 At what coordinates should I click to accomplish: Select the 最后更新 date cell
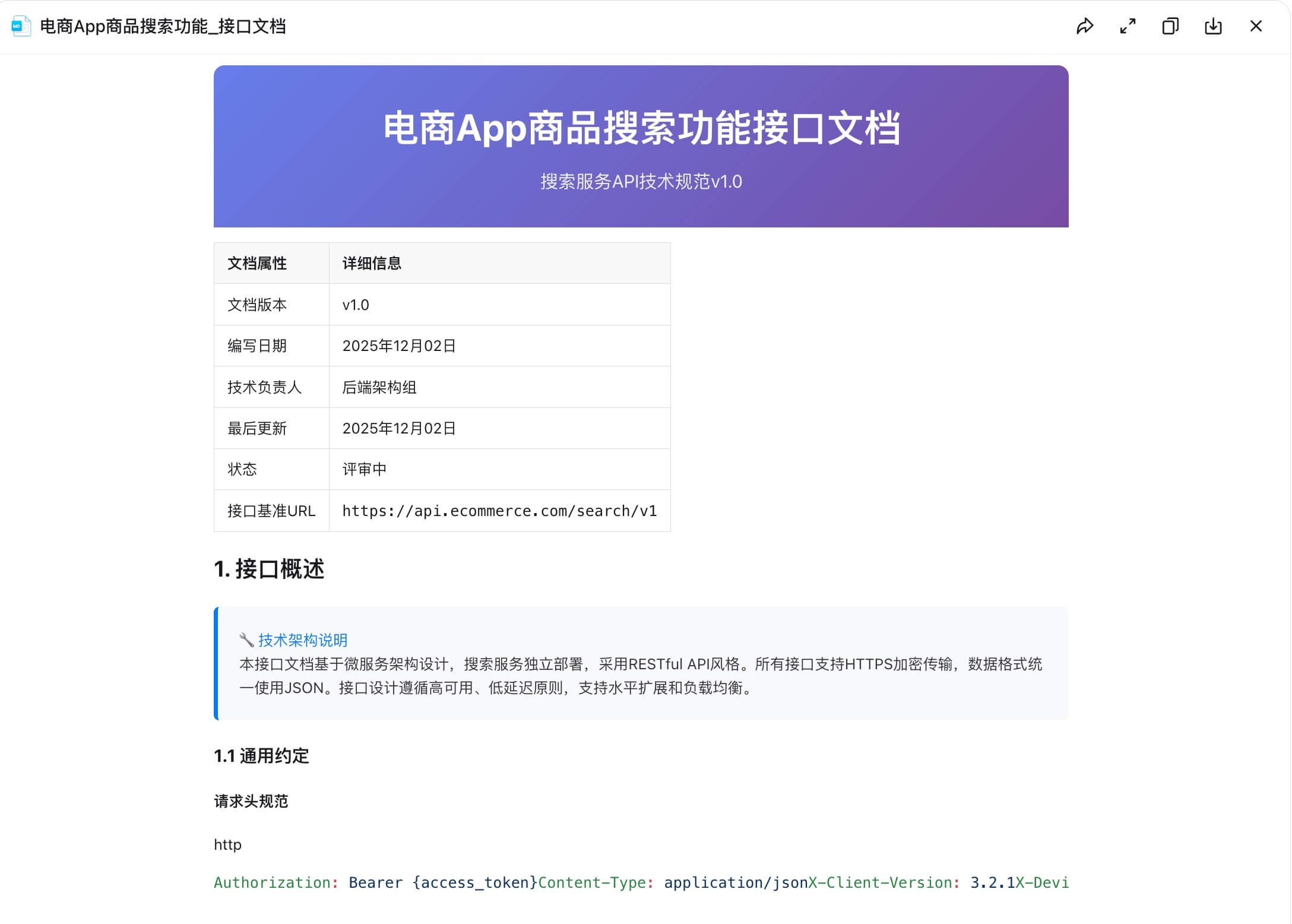pos(399,428)
